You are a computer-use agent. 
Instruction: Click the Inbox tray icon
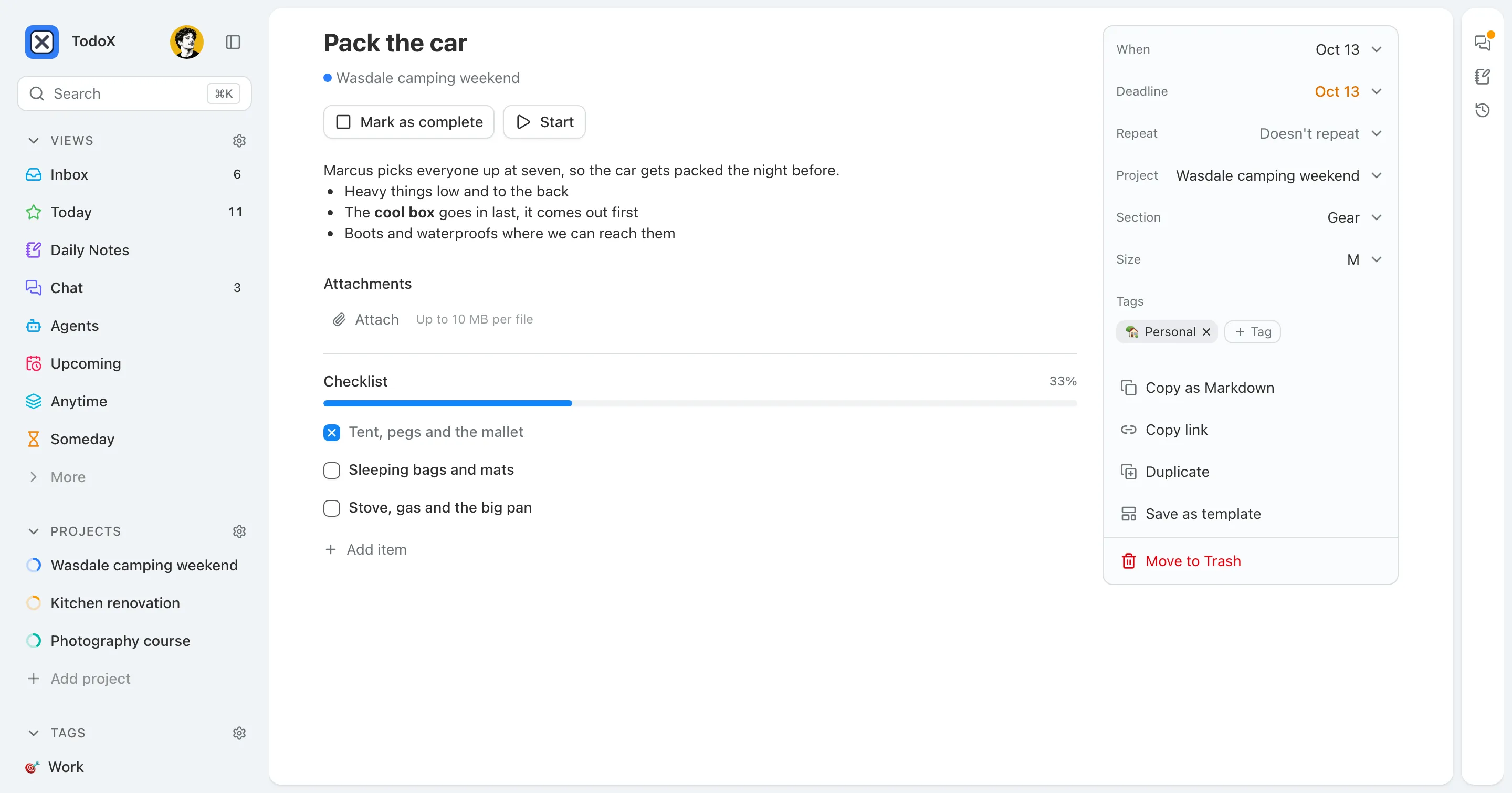coord(34,174)
